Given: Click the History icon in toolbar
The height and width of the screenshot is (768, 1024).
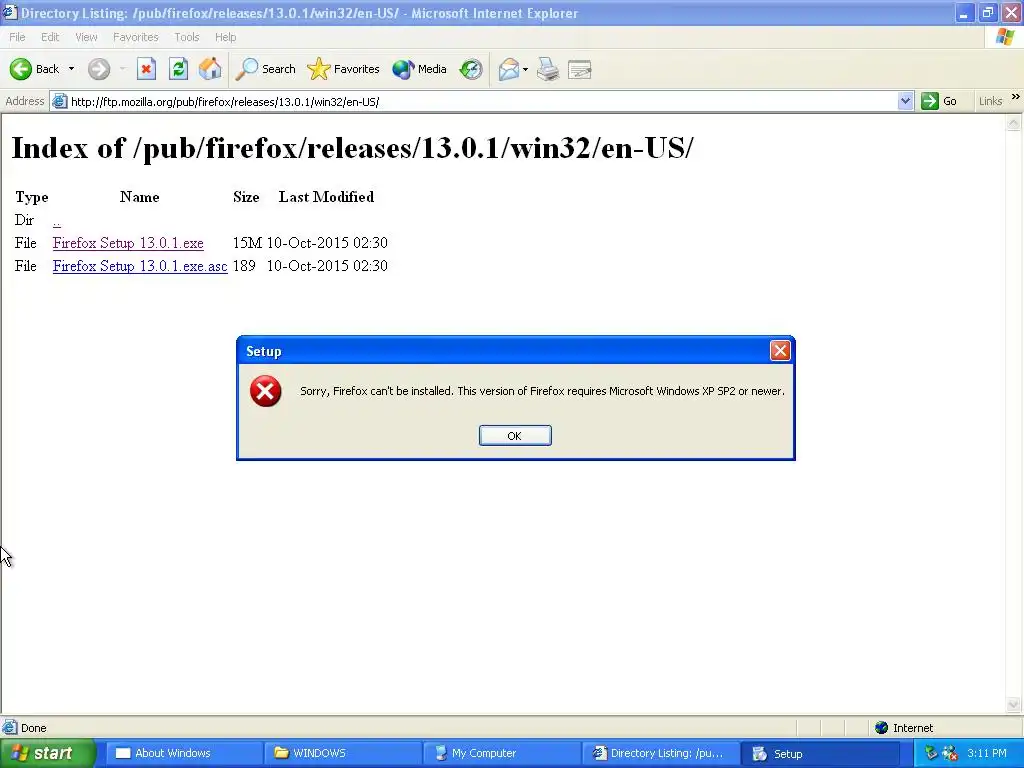Looking at the screenshot, I should tap(471, 69).
